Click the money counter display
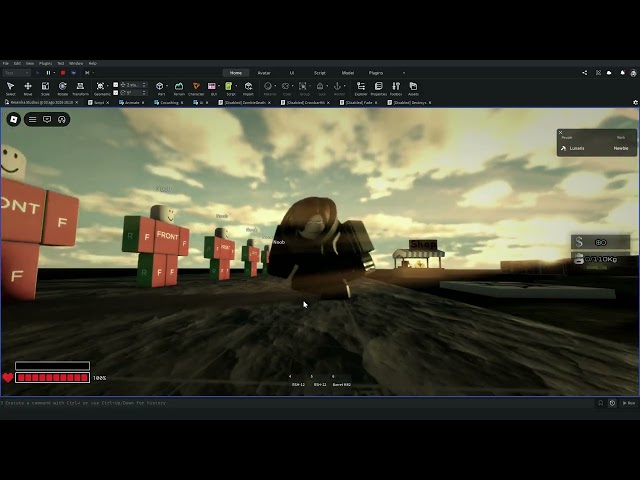Viewport: 640px width, 480px height. pos(600,242)
